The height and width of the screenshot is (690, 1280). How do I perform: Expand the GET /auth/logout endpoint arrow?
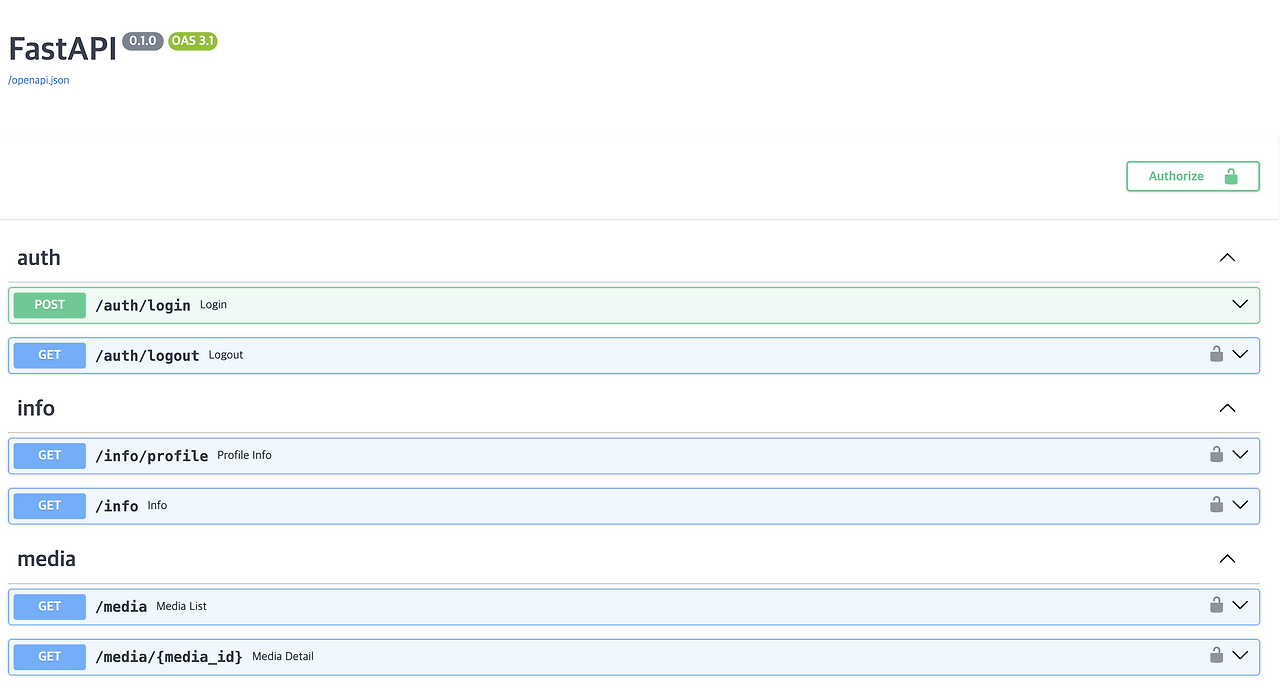click(x=1240, y=354)
